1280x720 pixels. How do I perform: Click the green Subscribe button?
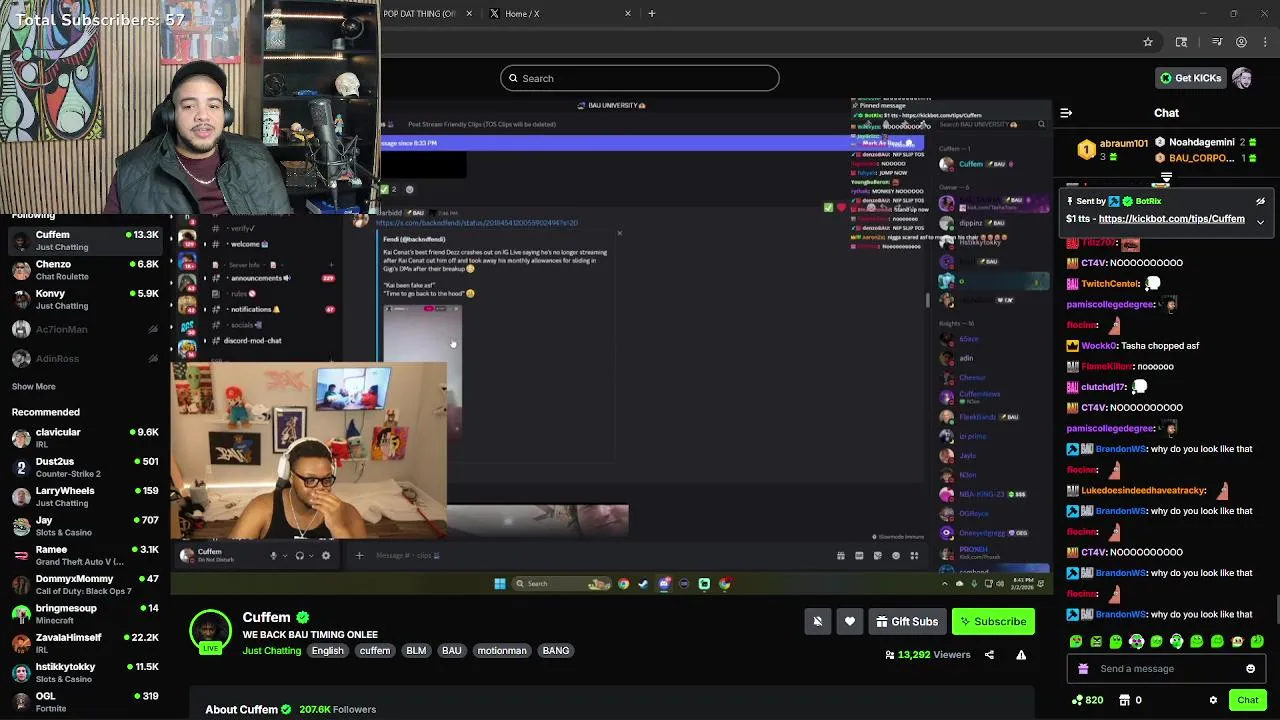[993, 621]
